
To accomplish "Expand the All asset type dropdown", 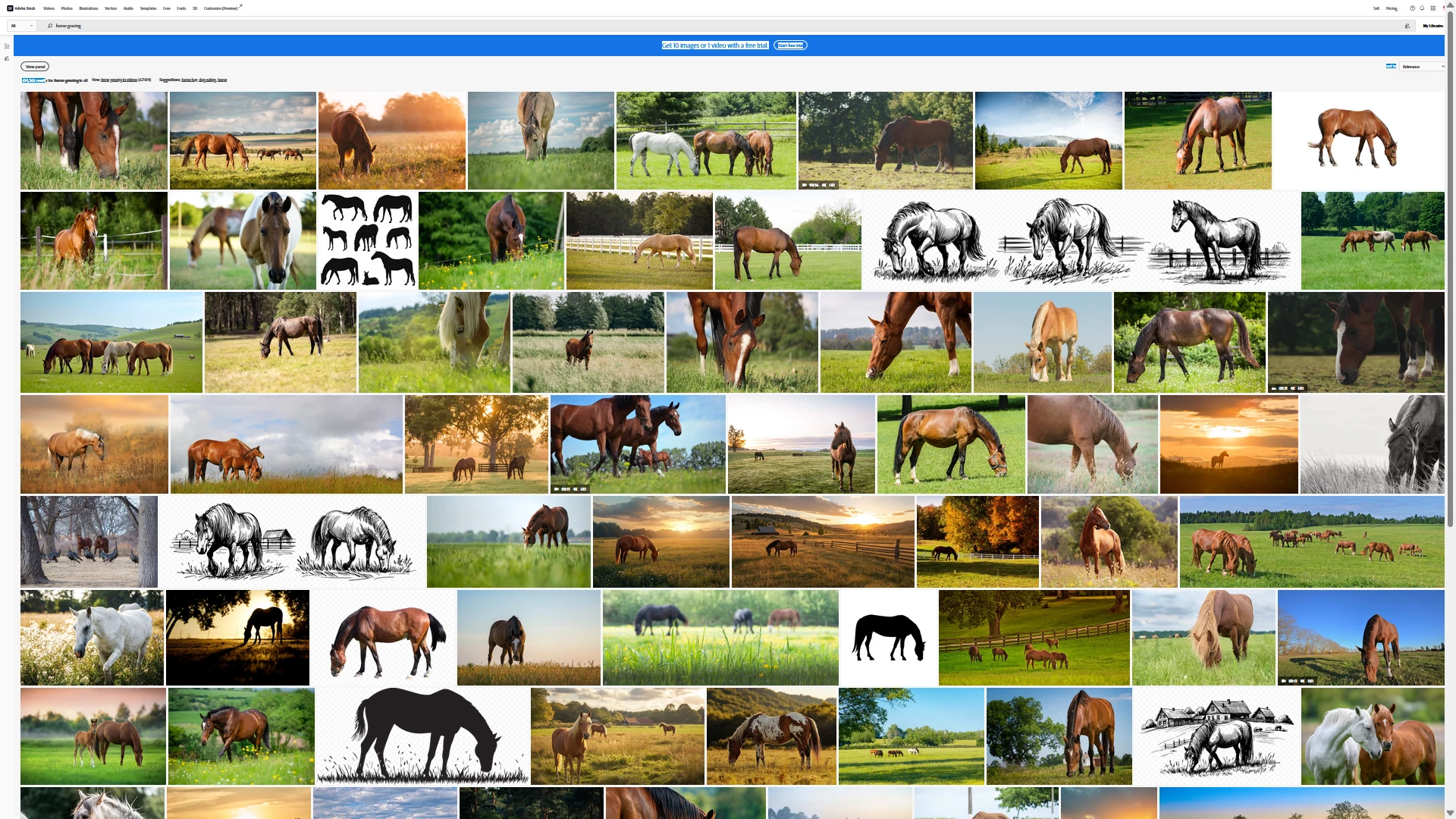I will pos(21,26).
